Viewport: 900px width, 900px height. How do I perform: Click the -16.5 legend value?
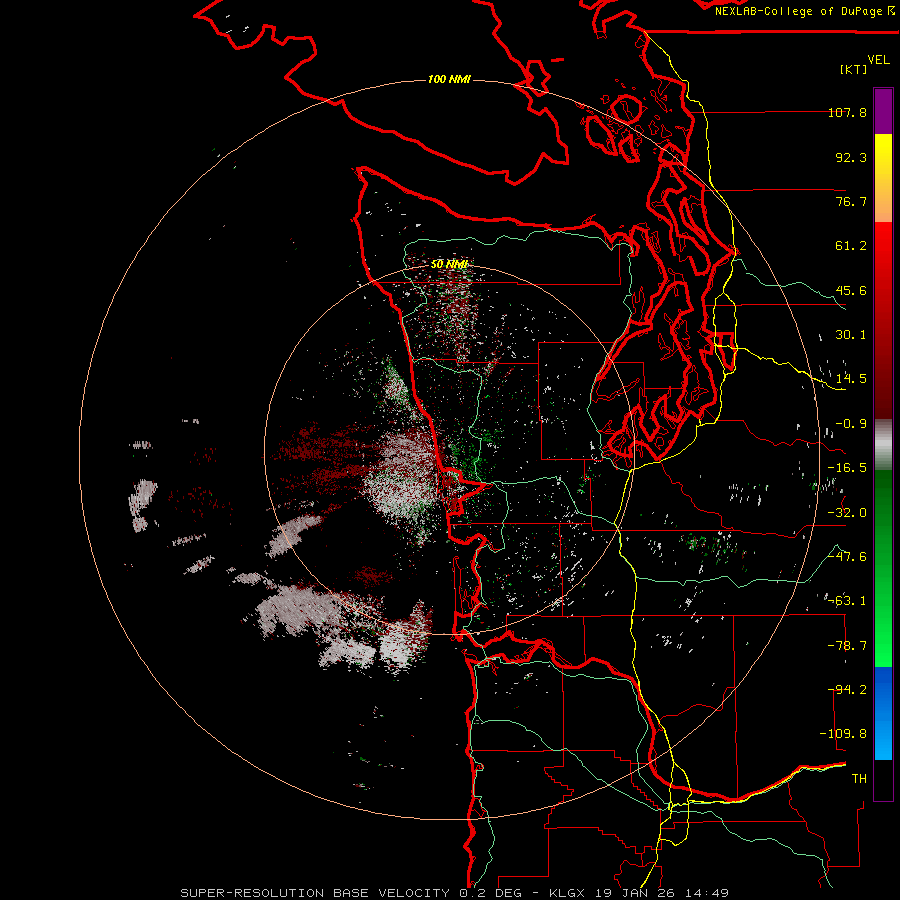(x=847, y=468)
